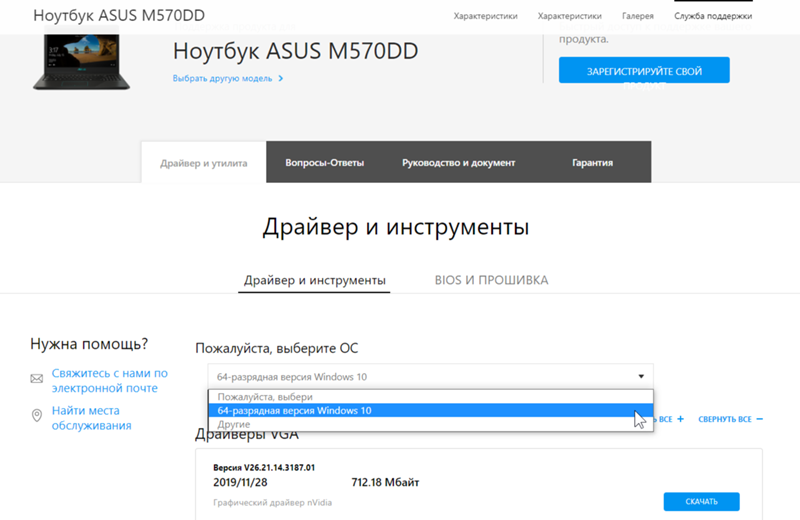Click the date 2019/11/28
Image resolution: width=800 pixels, height=520 pixels.
240,482
